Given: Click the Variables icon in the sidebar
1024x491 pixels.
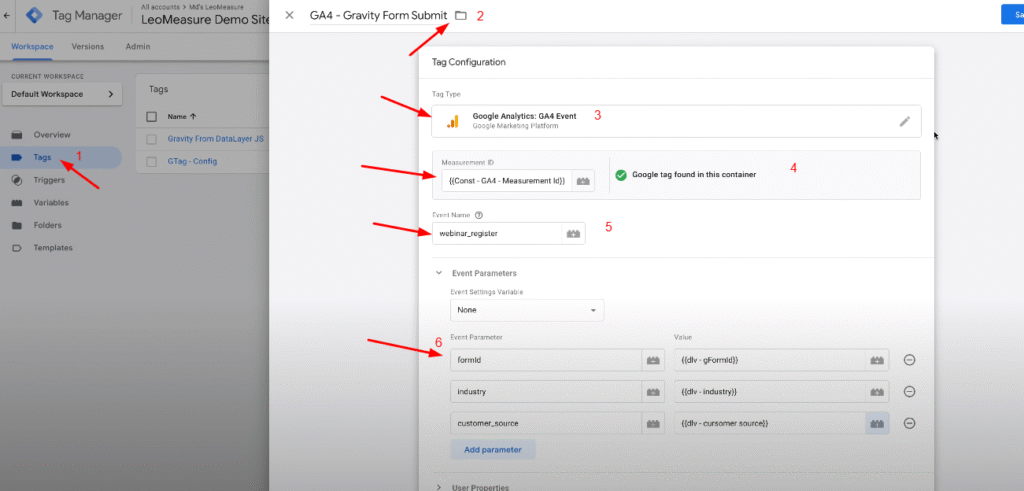Looking at the screenshot, I should click(17, 202).
